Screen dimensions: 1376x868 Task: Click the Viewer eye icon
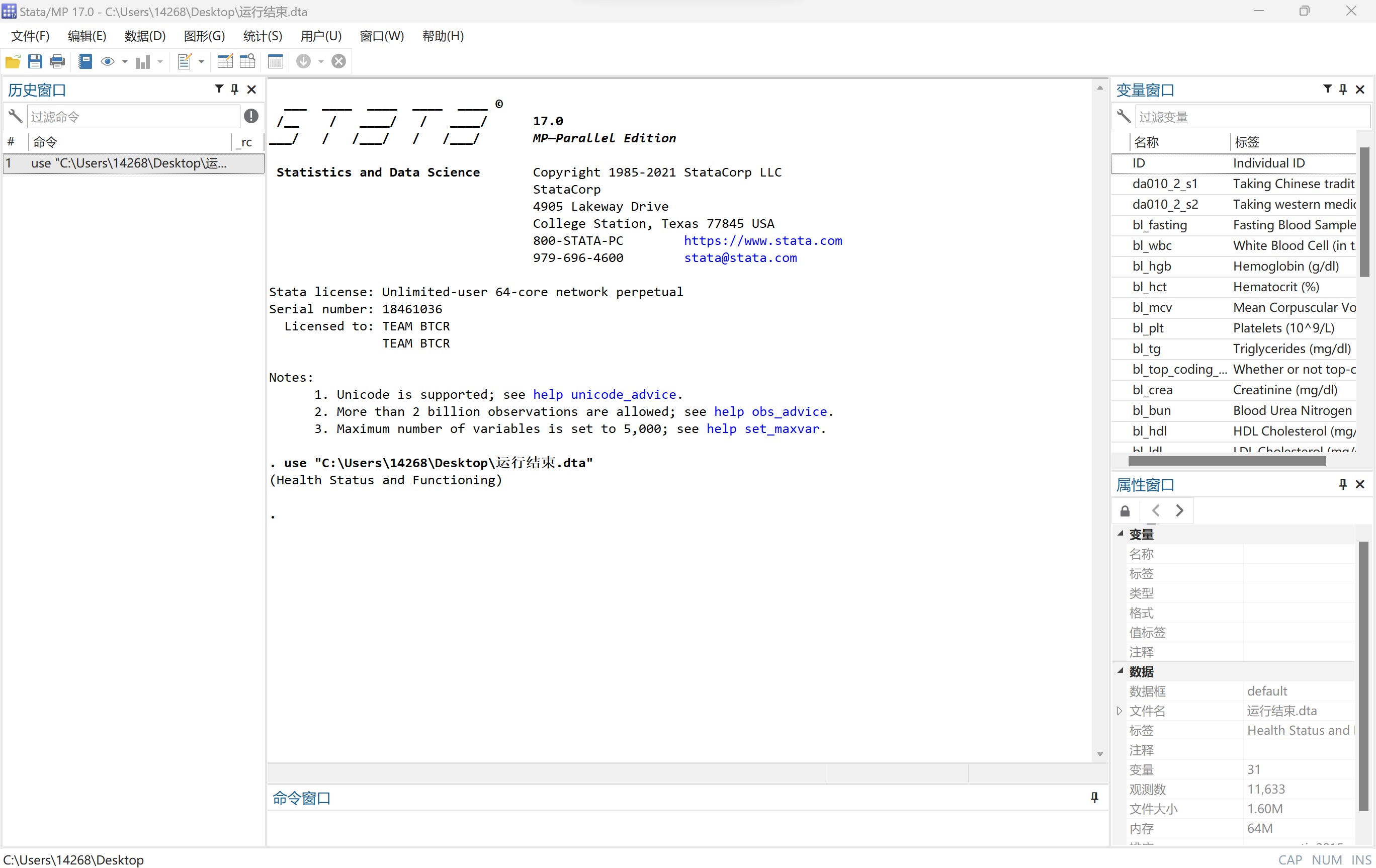pyautogui.click(x=107, y=61)
